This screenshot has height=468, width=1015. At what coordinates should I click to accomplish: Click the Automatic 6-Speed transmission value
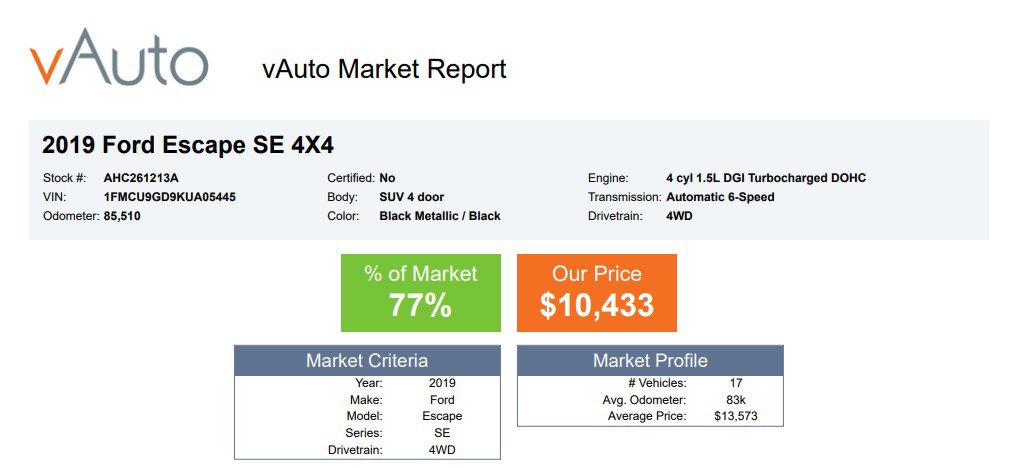click(x=720, y=197)
